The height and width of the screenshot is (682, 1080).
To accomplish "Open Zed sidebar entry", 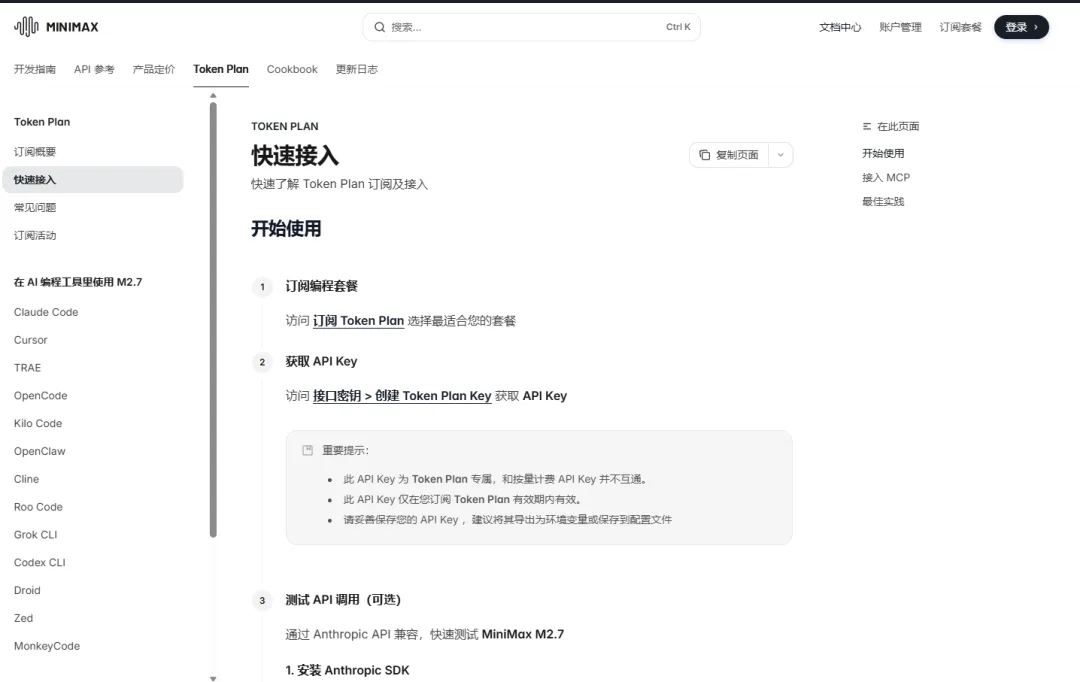I will coord(23,618).
